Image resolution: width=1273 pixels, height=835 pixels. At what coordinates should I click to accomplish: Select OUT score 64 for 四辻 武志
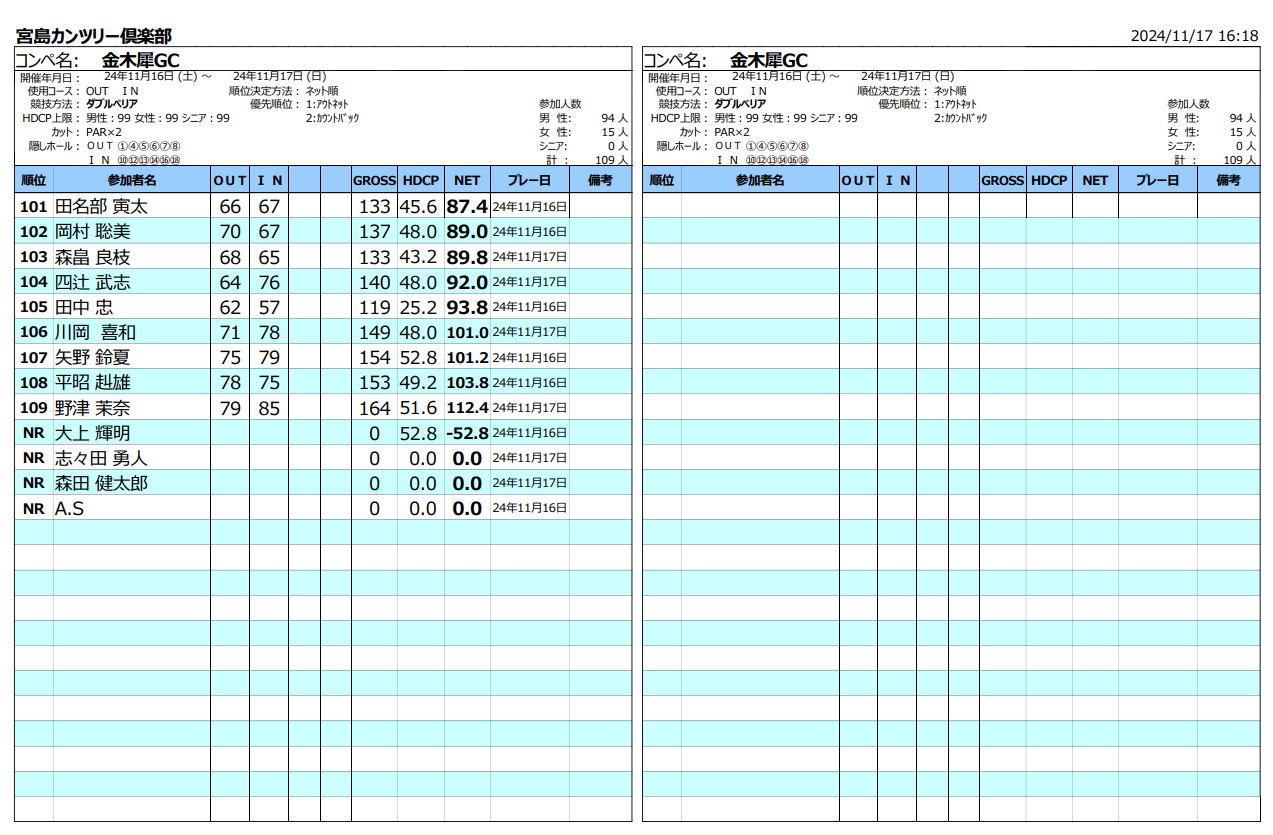tap(230, 282)
